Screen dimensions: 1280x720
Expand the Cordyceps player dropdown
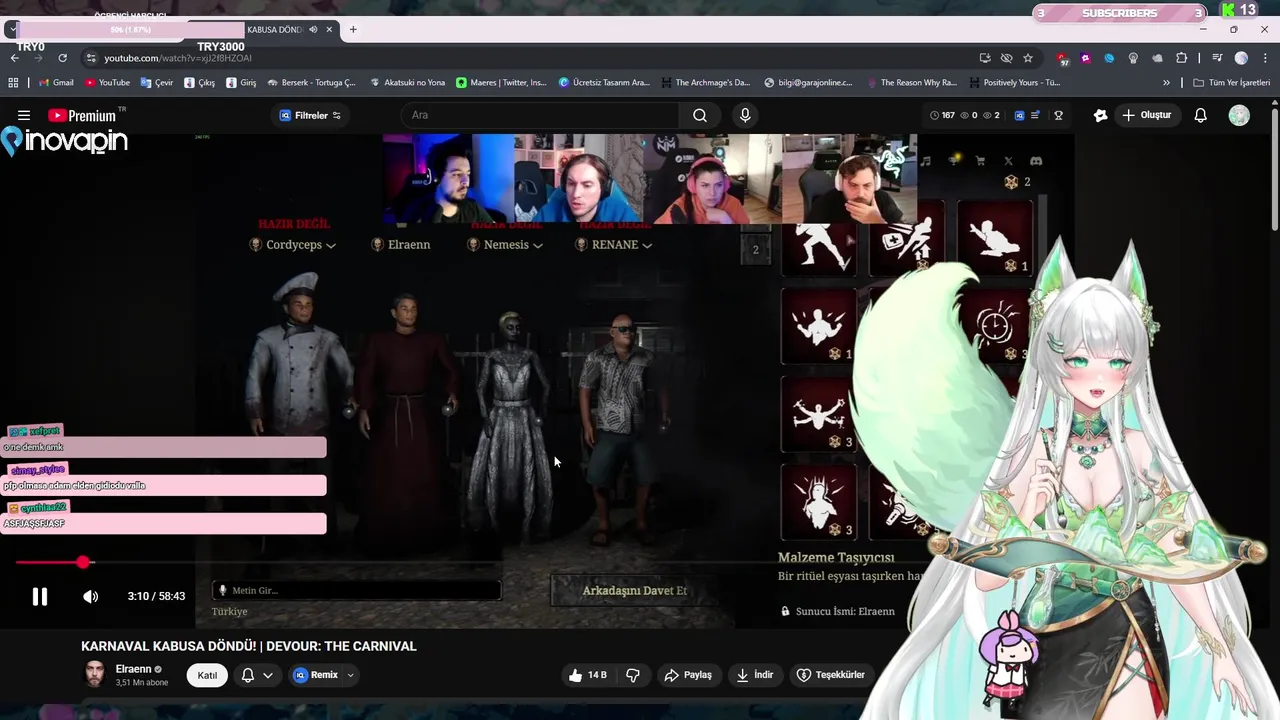point(330,245)
